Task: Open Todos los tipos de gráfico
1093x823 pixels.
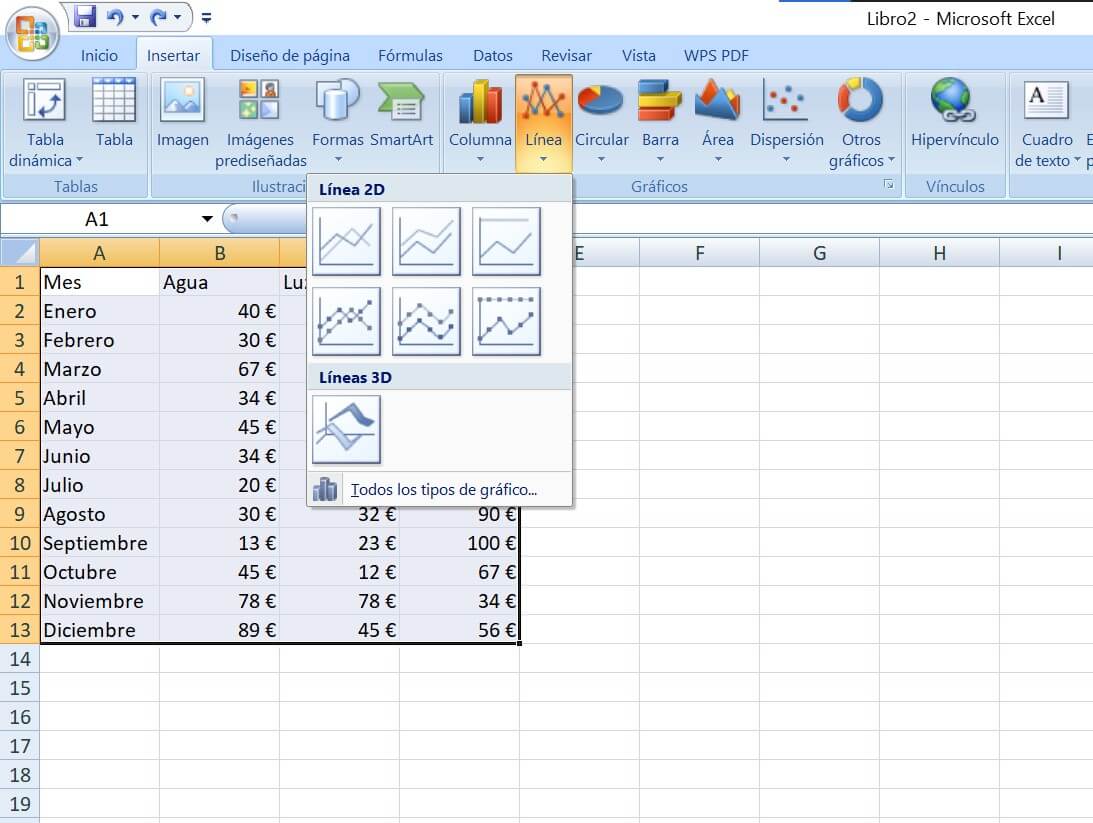Action: (x=440, y=489)
